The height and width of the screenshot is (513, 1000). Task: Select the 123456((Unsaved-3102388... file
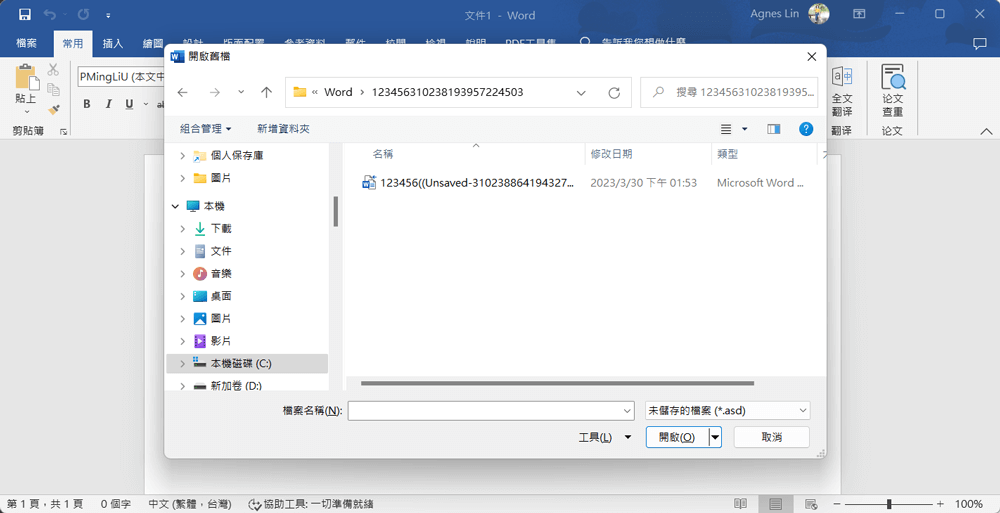click(x=469, y=183)
